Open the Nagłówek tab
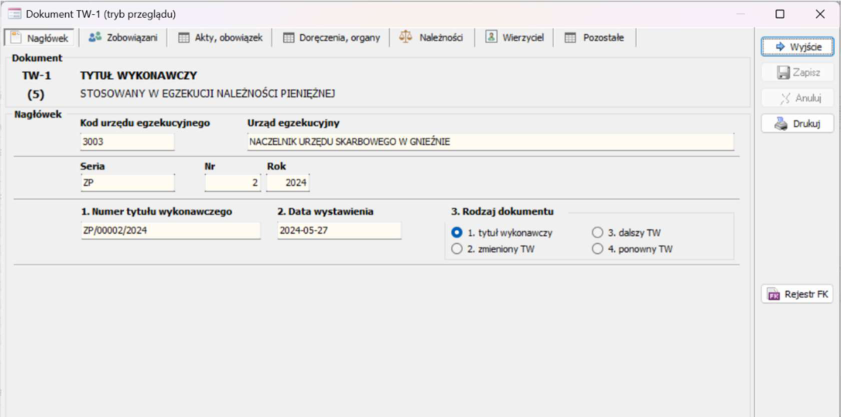Image resolution: width=841 pixels, height=417 pixels. coord(39,38)
